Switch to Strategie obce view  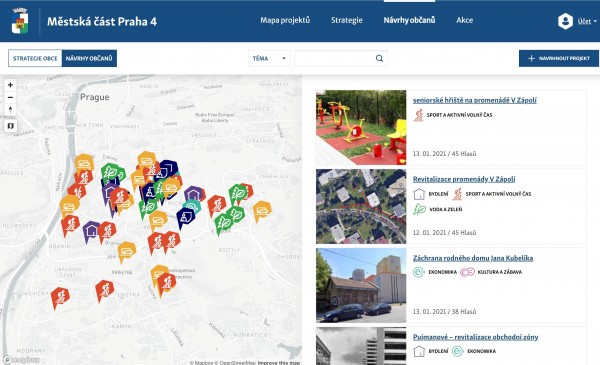click(x=35, y=59)
